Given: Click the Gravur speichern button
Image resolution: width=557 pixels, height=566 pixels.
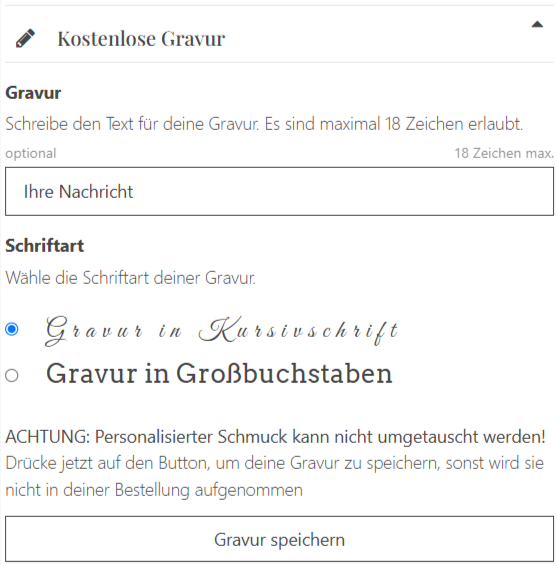Looking at the screenshot, I should [x=279, y=539].
